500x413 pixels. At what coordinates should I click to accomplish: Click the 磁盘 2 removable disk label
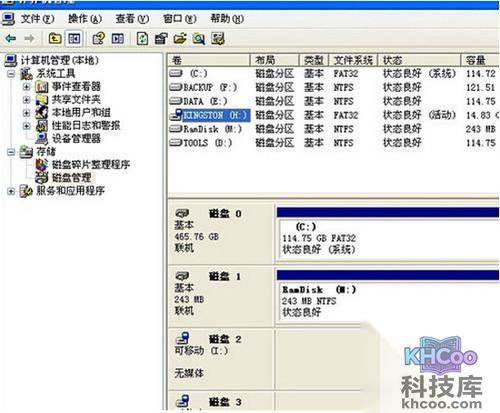click(225, 339)
